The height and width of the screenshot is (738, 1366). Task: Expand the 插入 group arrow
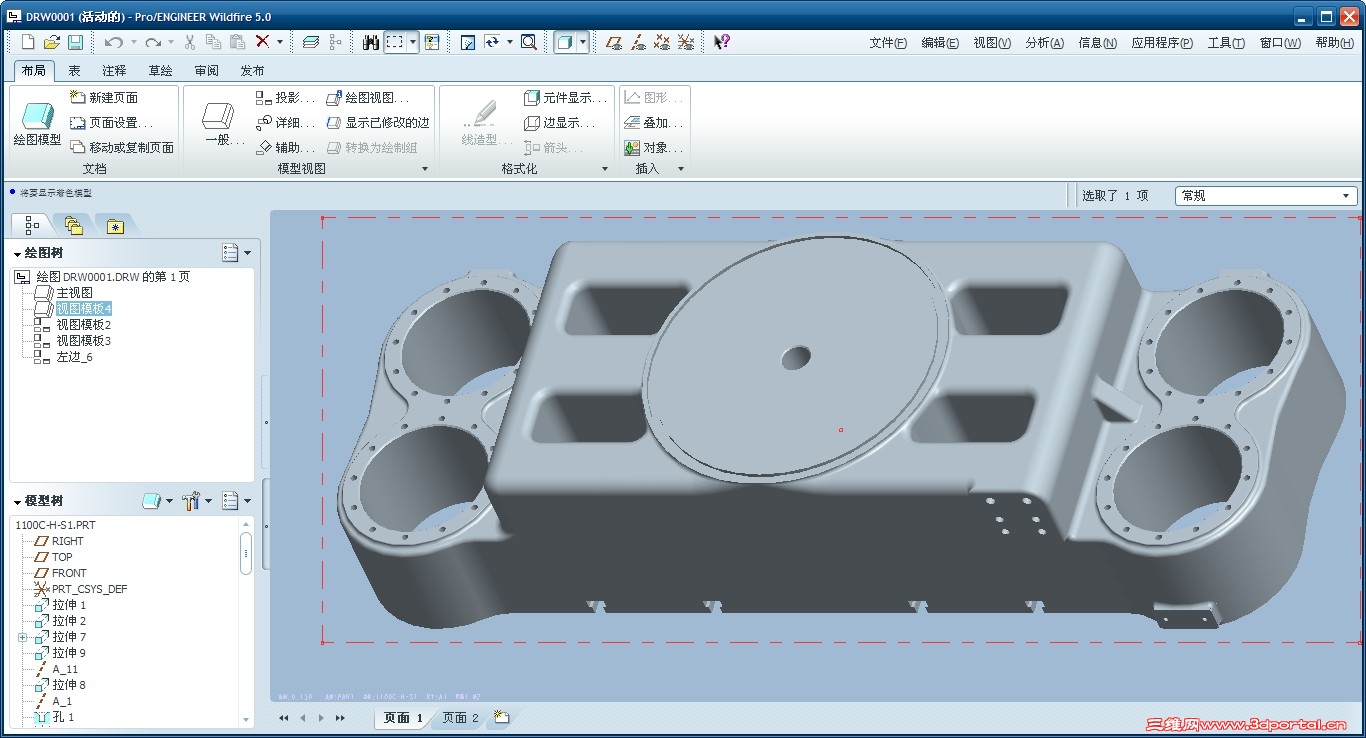click(681, 169)
